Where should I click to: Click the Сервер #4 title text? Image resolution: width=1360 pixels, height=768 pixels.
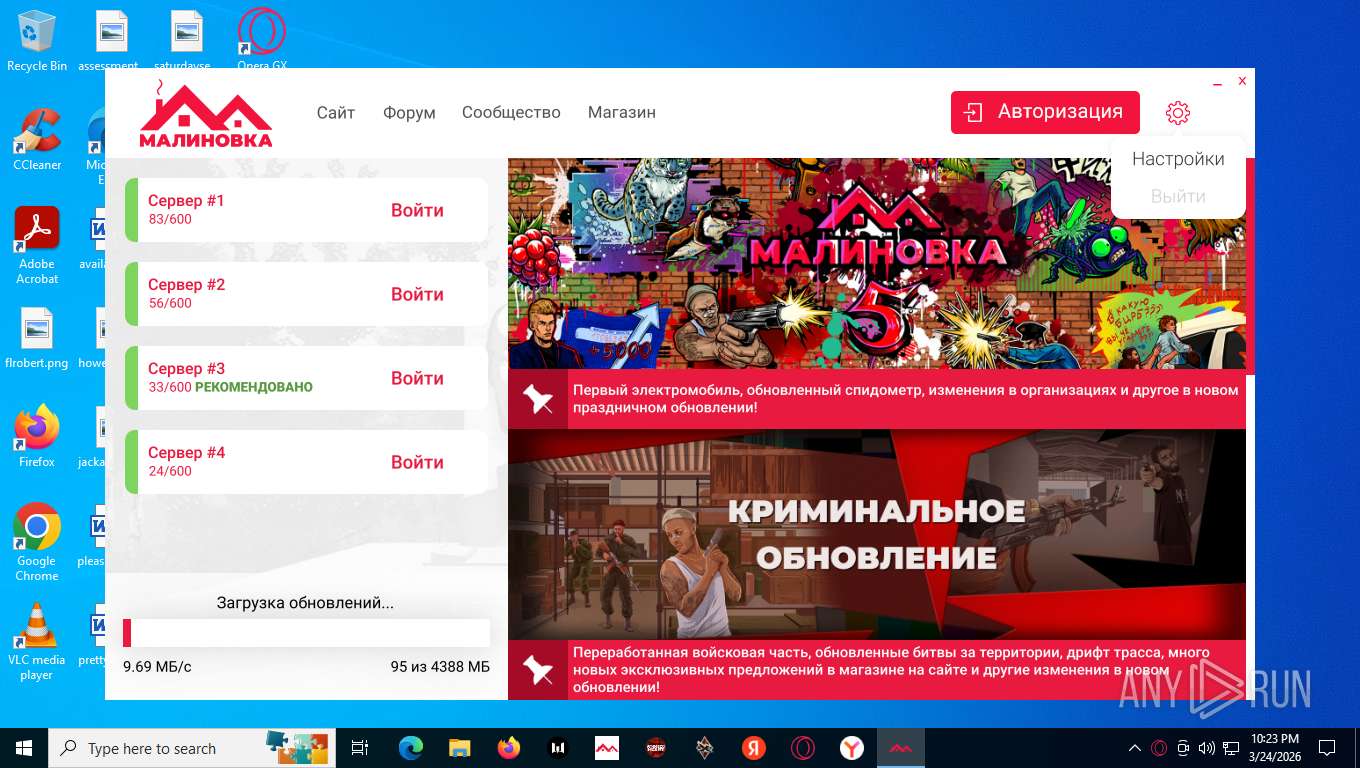[x=186, y=453]
